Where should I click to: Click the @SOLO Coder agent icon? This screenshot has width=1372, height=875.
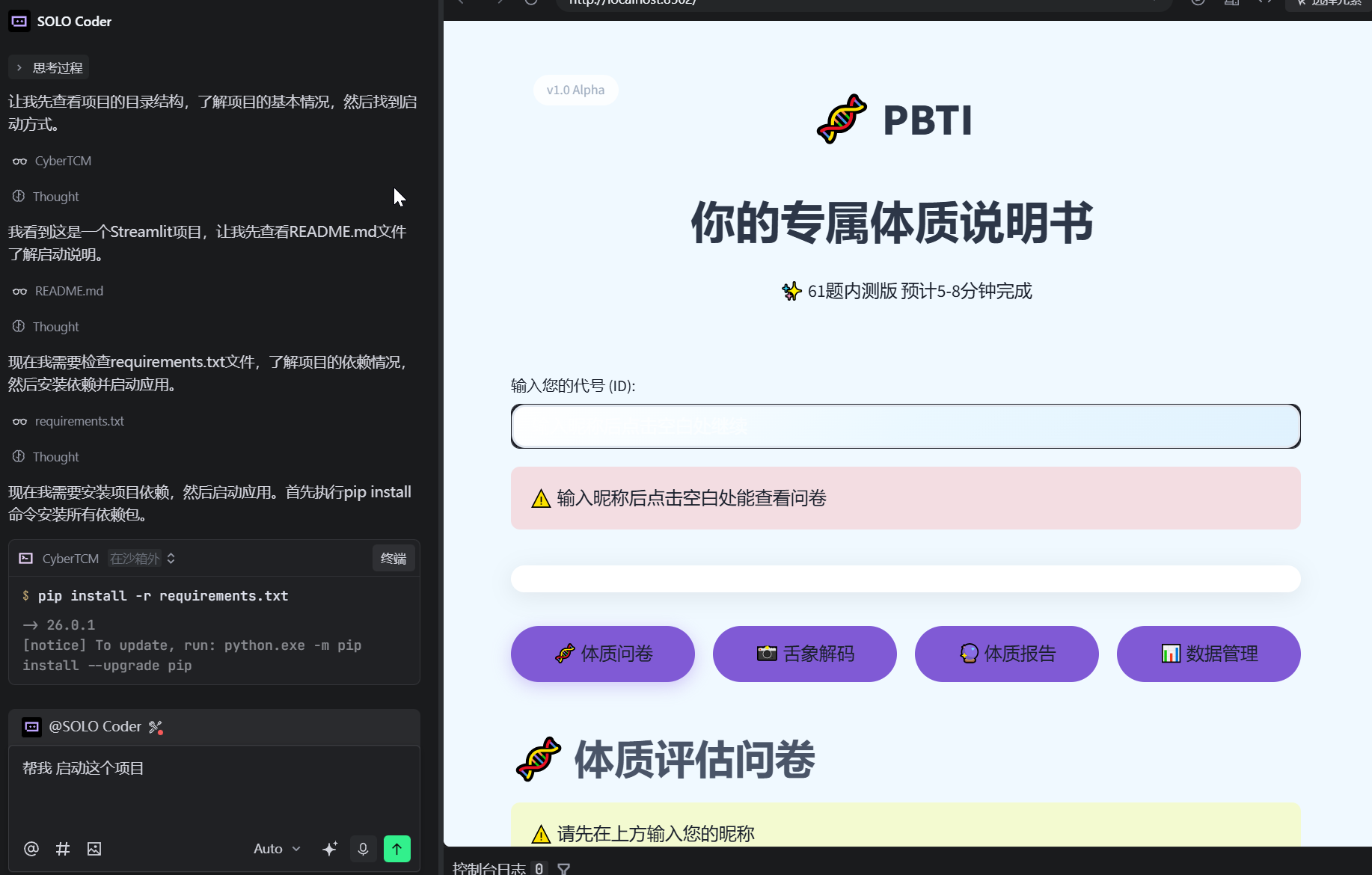click(x=31, y=727)
